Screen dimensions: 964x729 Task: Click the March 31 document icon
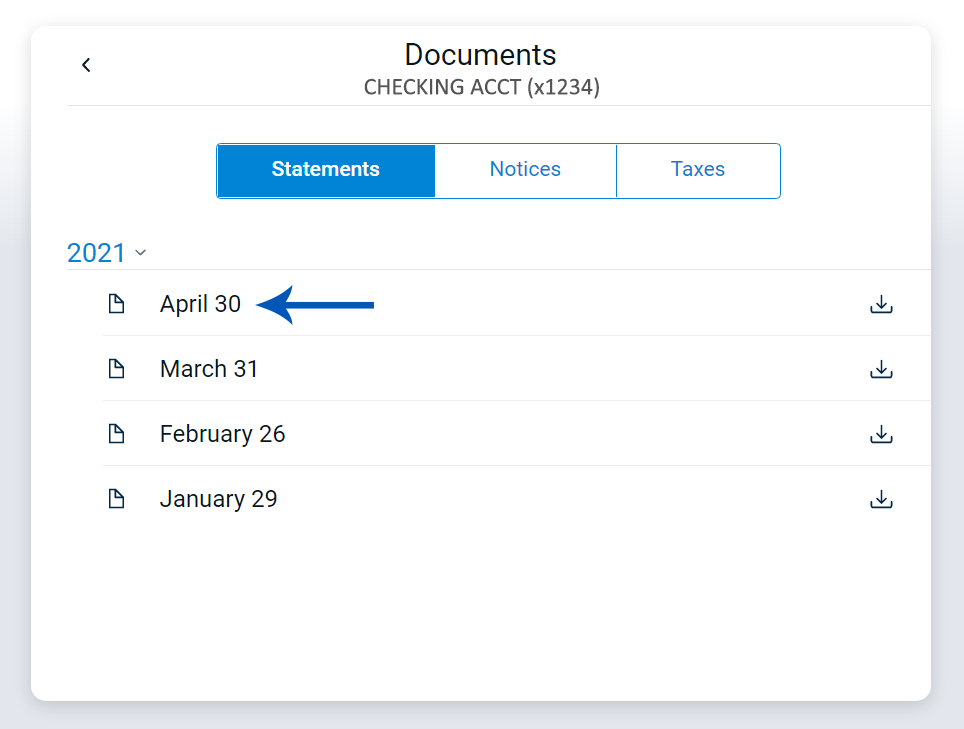pyautogui.click(x=117, y=369)
